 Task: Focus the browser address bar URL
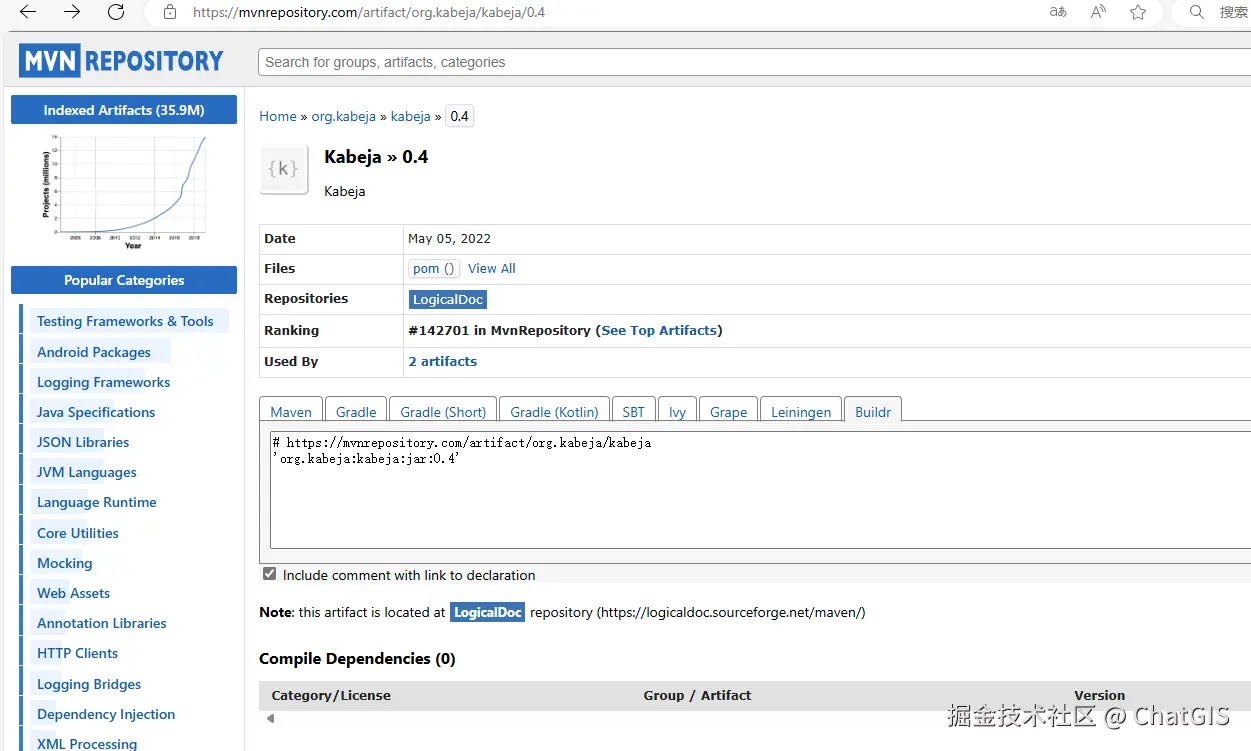click(x=369, y=13)
